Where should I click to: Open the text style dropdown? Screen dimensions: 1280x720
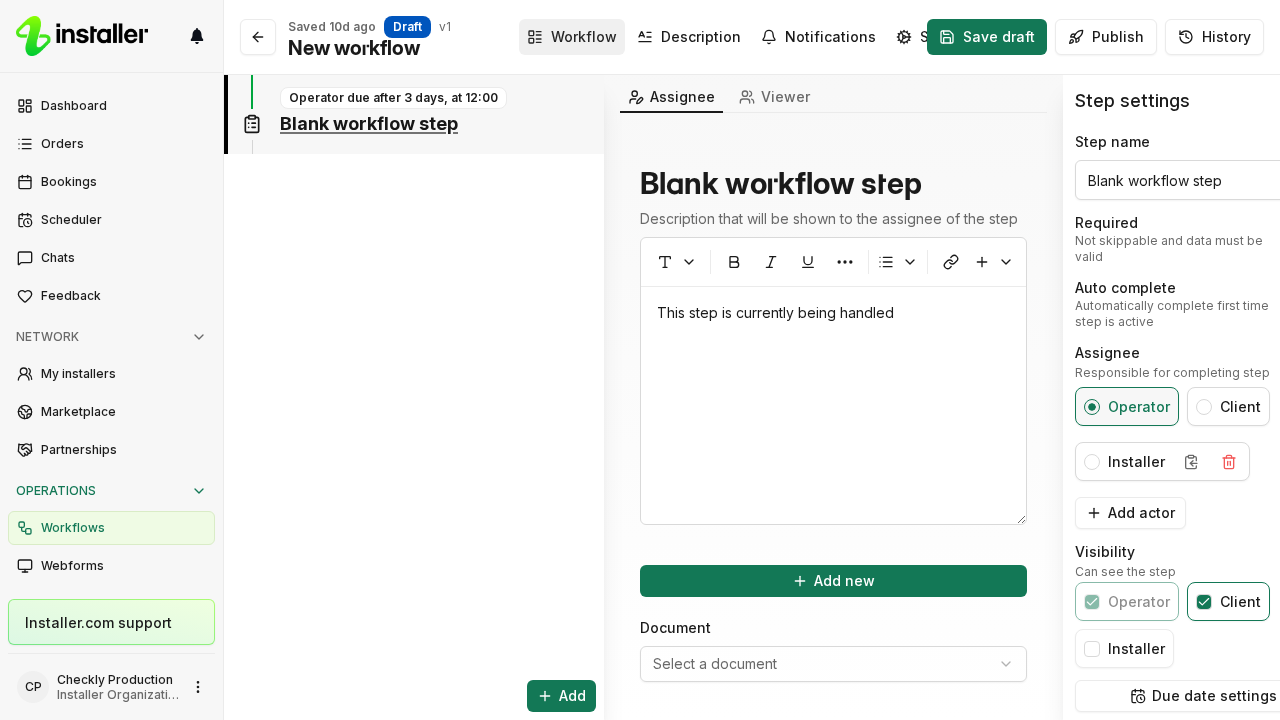[x=676, y=262]
